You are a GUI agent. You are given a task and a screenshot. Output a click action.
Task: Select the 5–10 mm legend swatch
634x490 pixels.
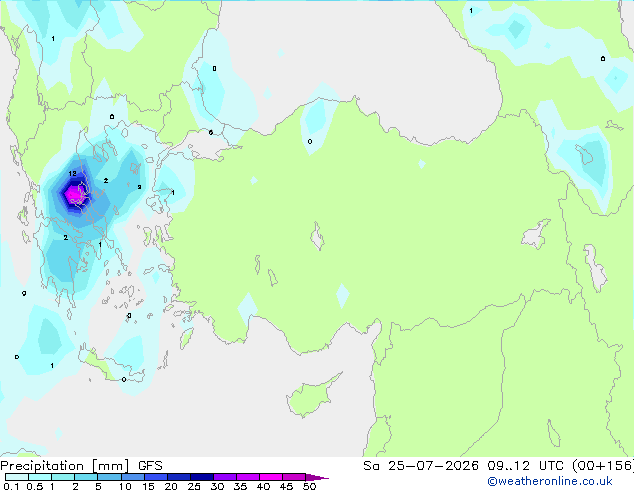(110, 477)
